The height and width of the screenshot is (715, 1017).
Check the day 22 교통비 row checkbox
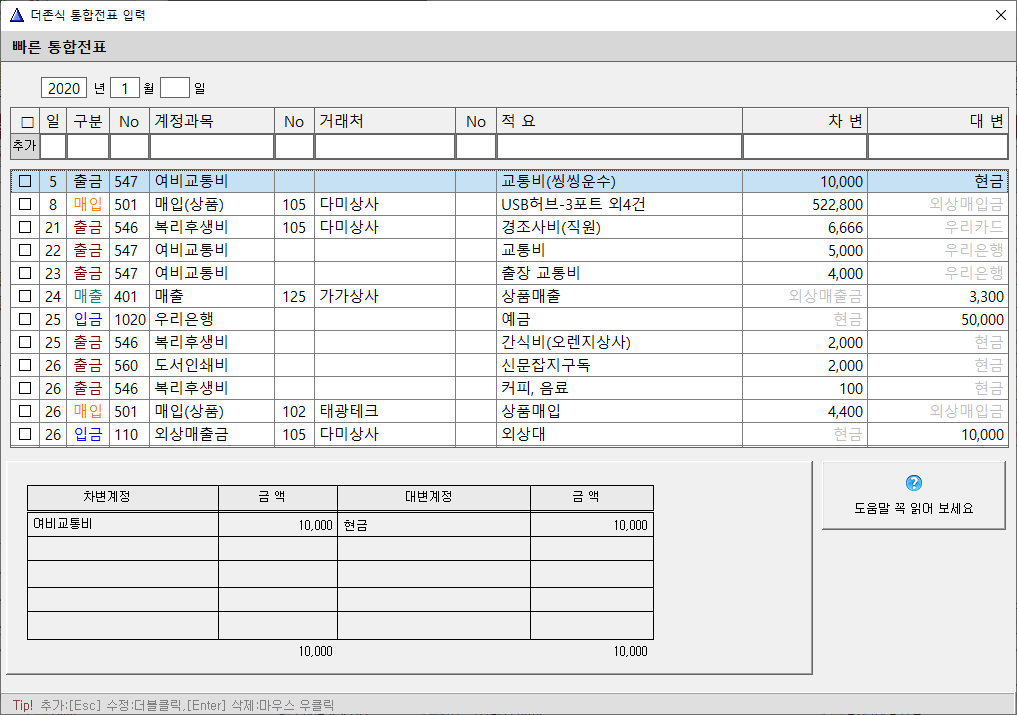25,250
